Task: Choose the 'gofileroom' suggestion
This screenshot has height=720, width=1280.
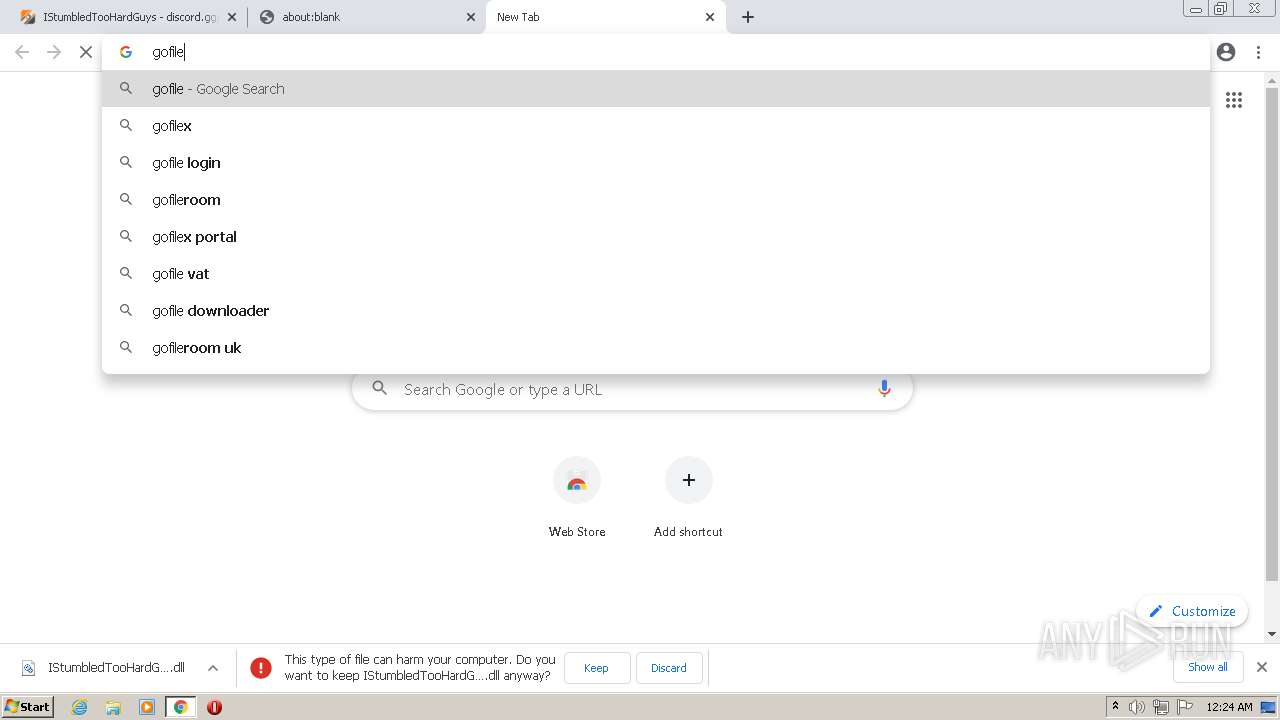Action: click(656, 200)
